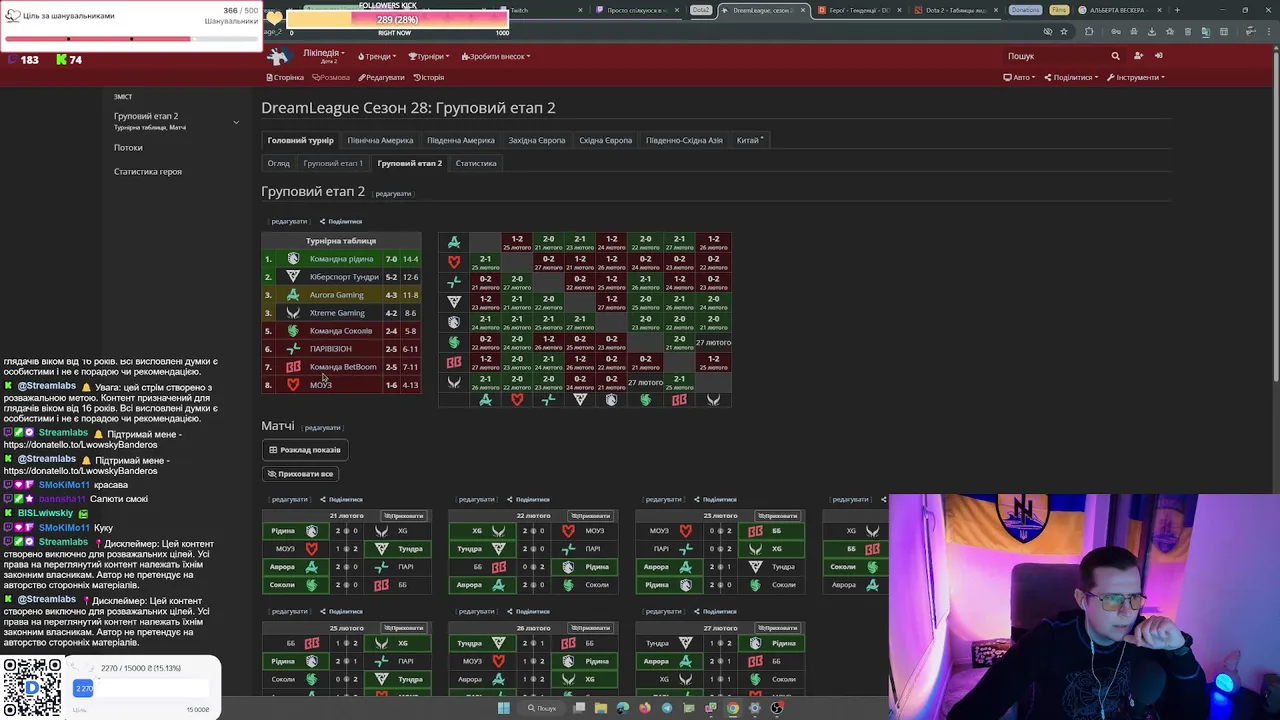The image size is (1280, 720).
Task: Open File Explorer from the taskbar
Action: (601, 708)
